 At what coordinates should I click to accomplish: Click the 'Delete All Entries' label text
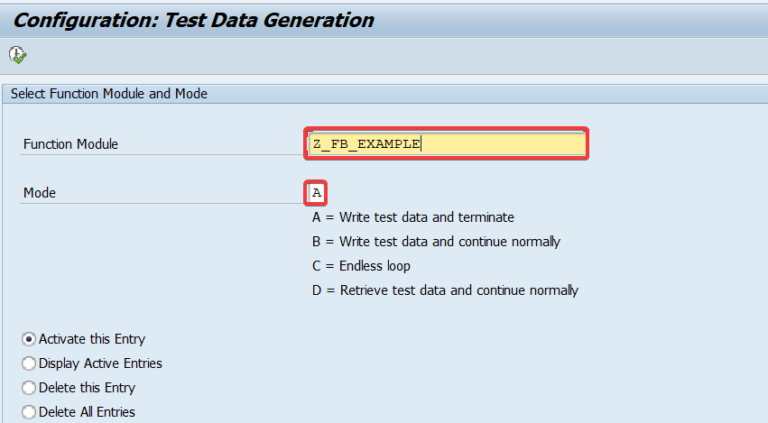pyautogui.click(x=87, y=411)
